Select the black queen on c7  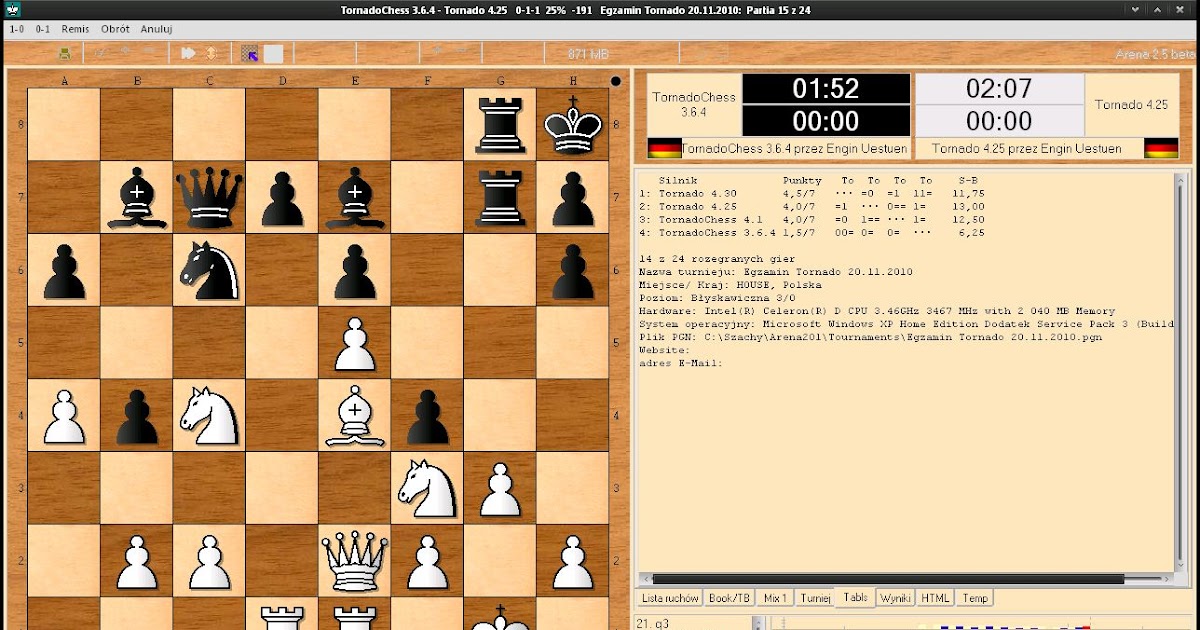[x=209, y=197]
